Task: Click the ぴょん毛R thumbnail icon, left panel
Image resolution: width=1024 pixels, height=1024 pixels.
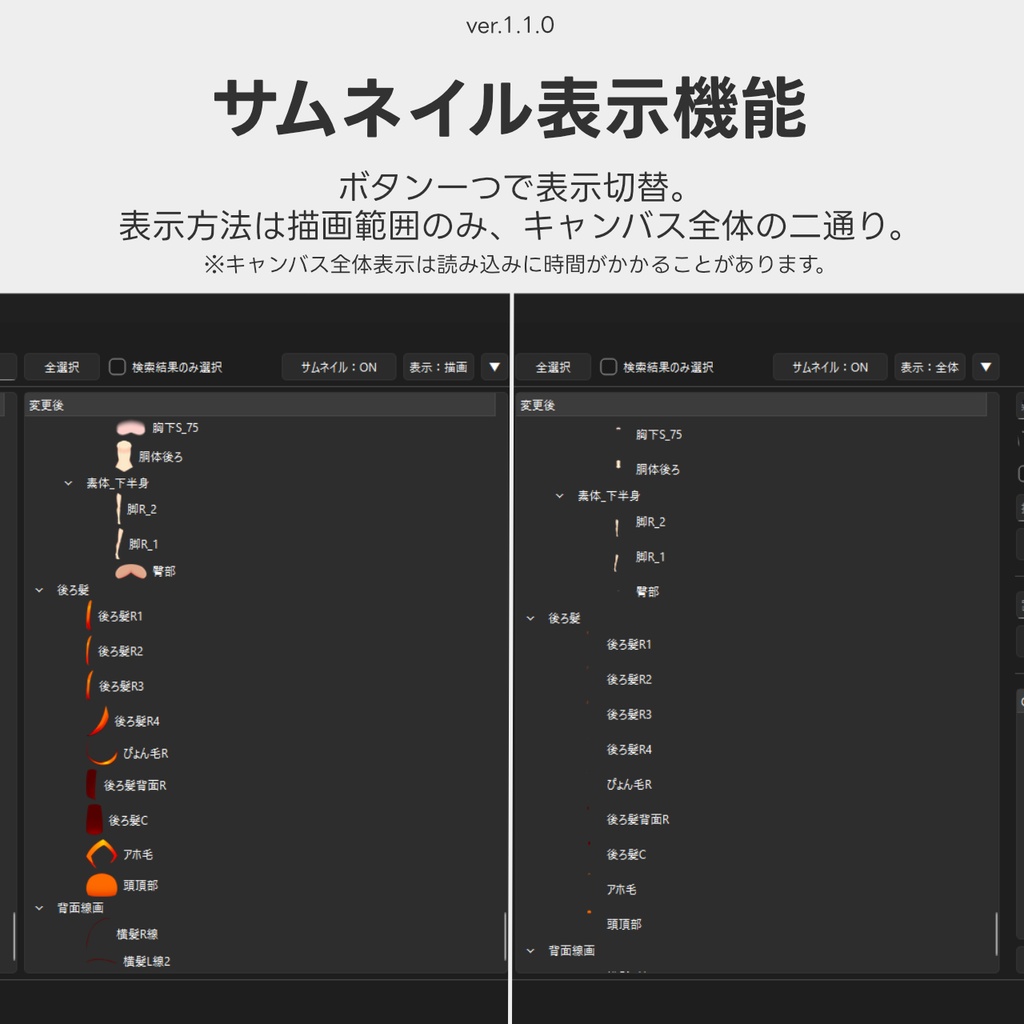Action: pyautogui.click(x=102, y=753)
